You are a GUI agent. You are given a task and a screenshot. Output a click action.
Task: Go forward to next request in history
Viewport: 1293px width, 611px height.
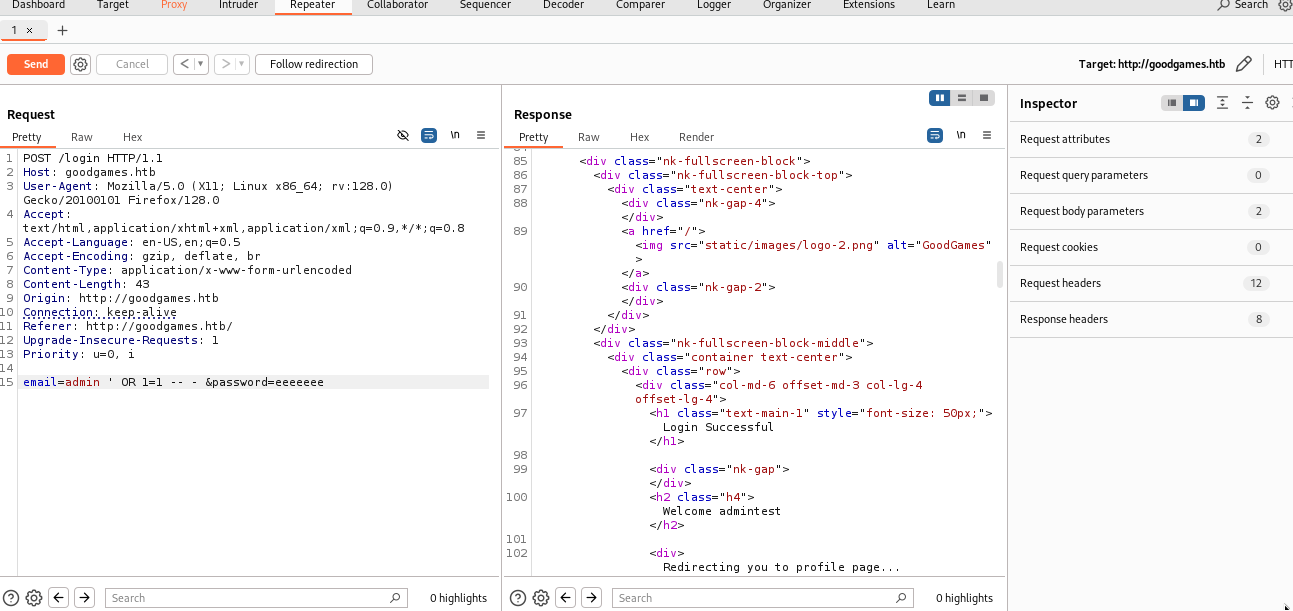[x=227, y=64]
